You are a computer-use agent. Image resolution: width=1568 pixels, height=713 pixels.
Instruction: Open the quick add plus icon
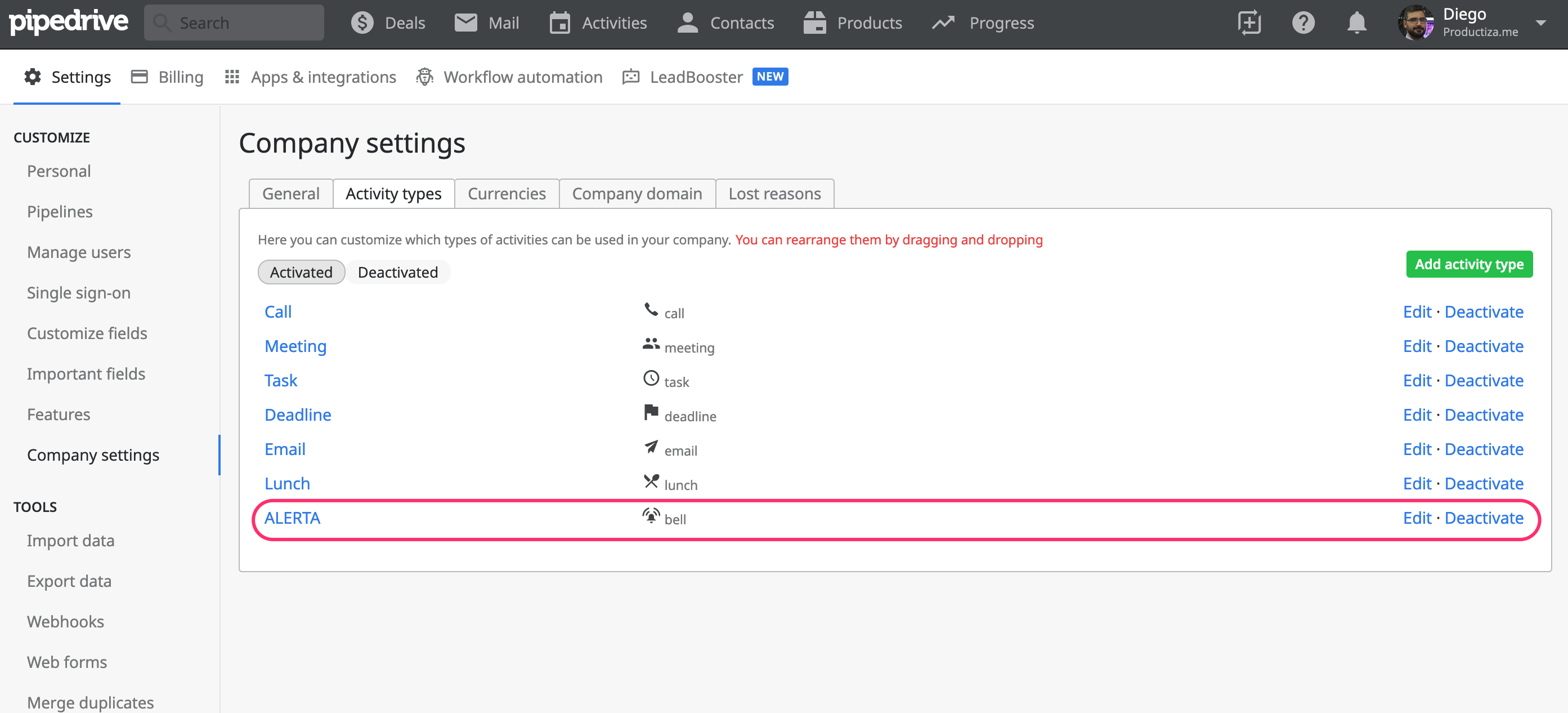1249,23
